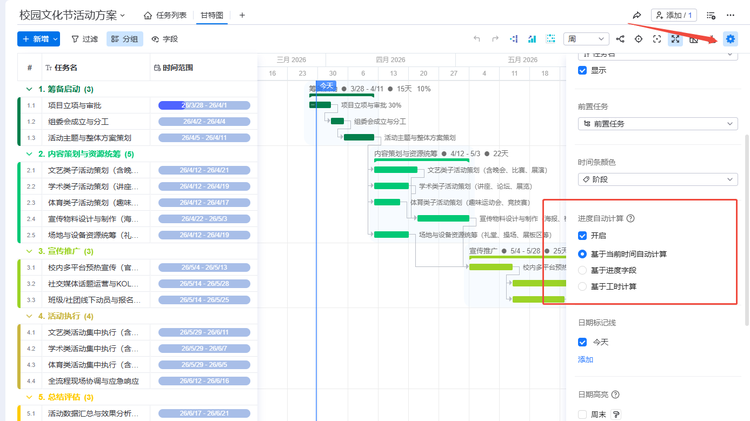Viewport: 750px width, 421px height.
Task: Select the 基于进度字段 radio option
Action: coord(583,270)
